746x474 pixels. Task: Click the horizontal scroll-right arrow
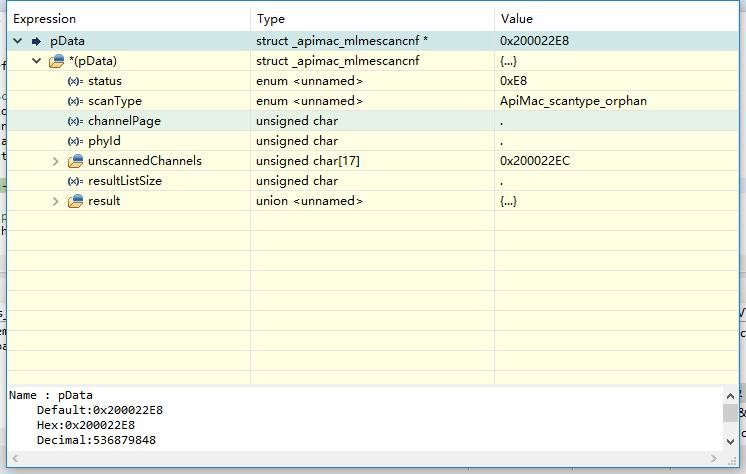tap(714, 459)
